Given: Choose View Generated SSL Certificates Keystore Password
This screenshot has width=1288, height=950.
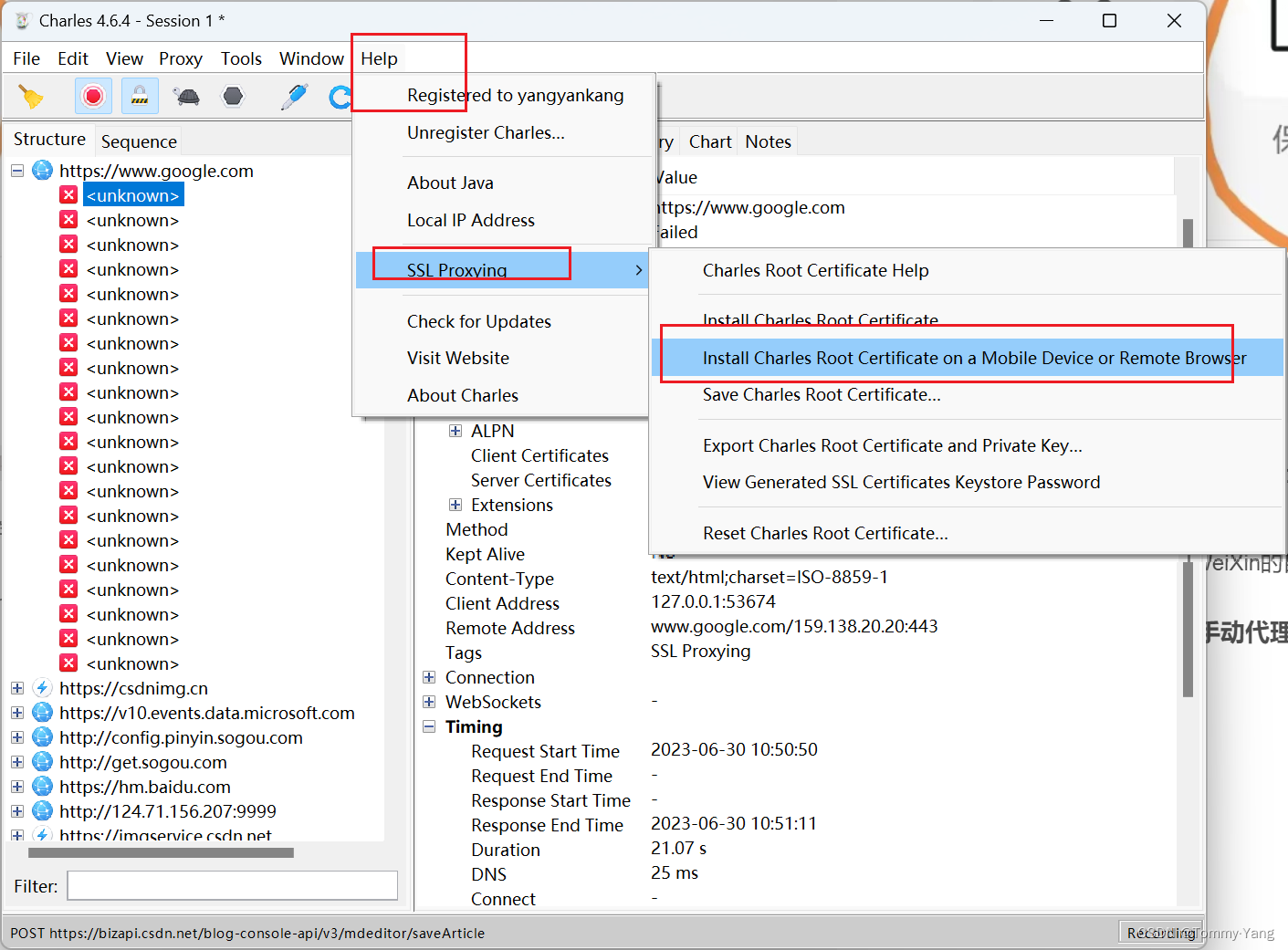Looking at the screenshot, I should (968, 482).
